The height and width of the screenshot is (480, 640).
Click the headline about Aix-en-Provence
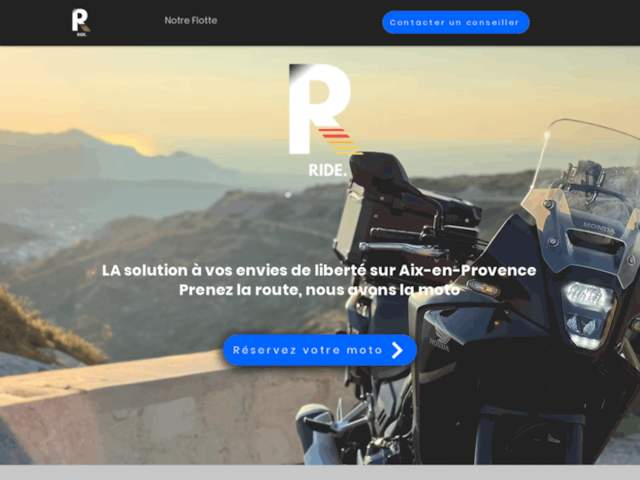[319, 270]
